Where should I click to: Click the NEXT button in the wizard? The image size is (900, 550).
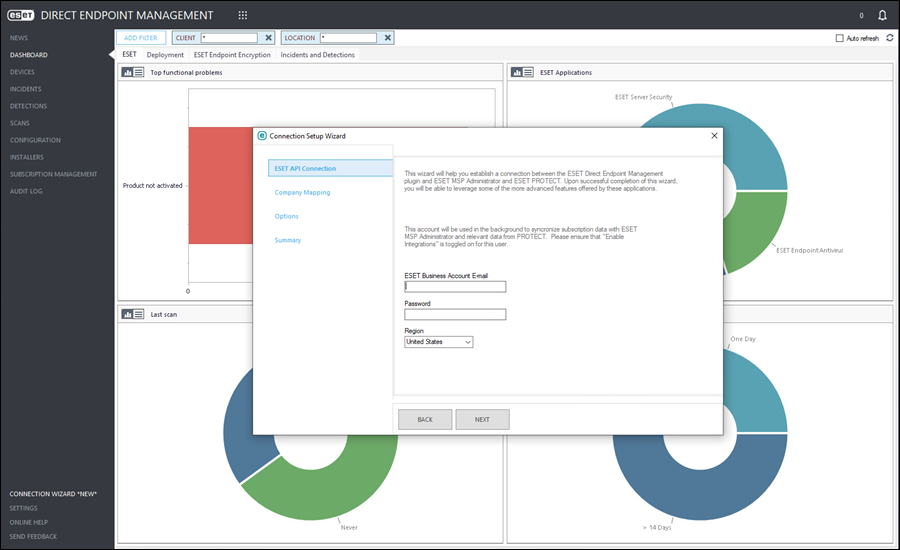point(482,420)
